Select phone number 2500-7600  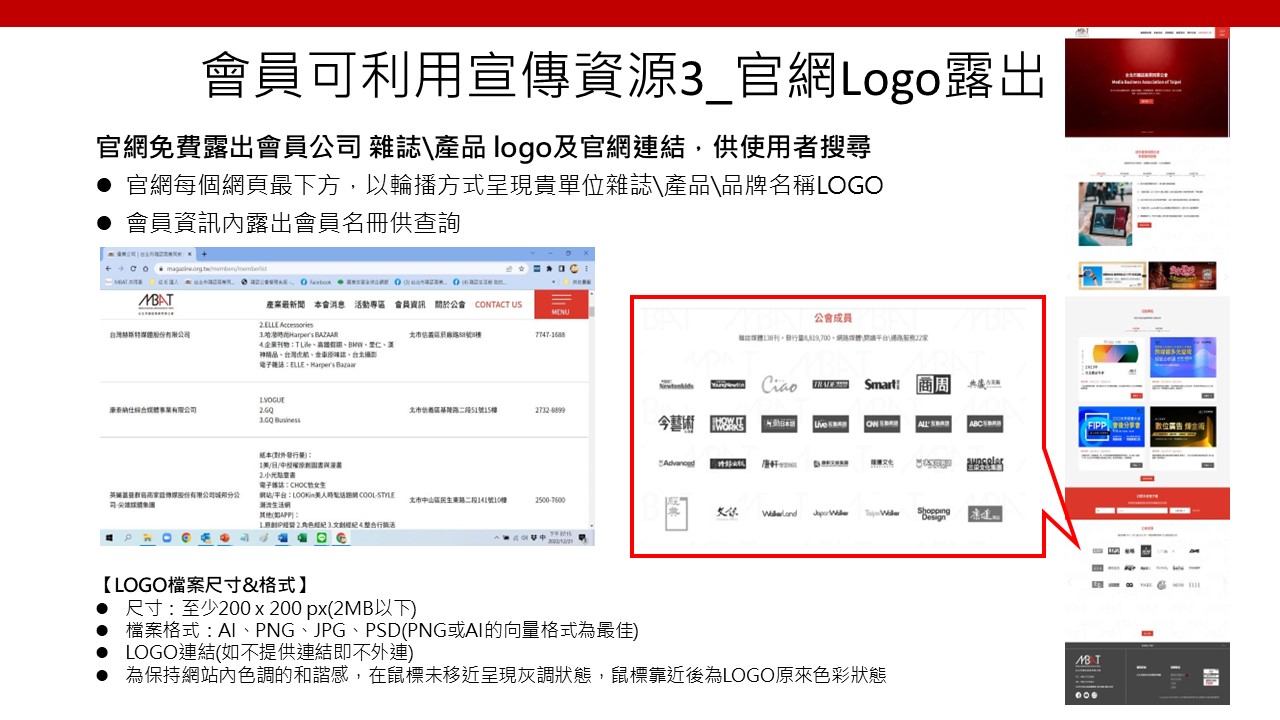(549, 499)
